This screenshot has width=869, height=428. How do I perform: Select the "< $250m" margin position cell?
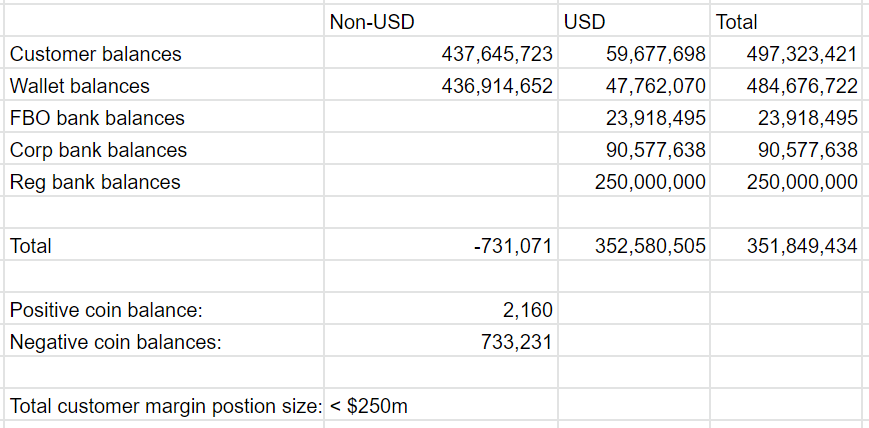pos(369,406)
